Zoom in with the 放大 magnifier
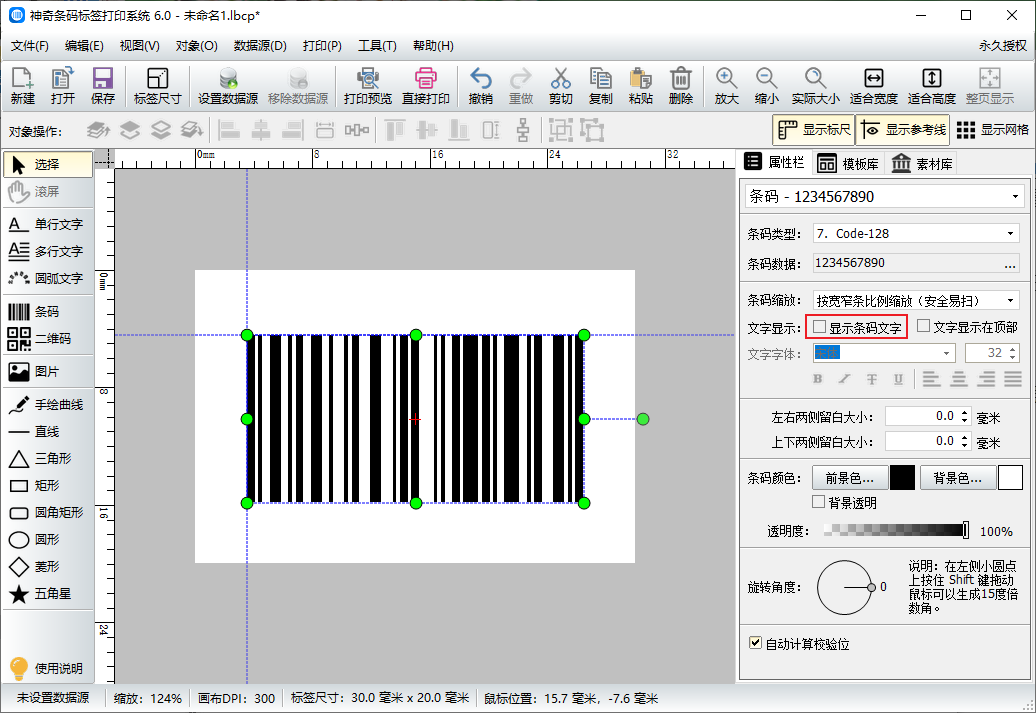 click(x=726, y=86)
